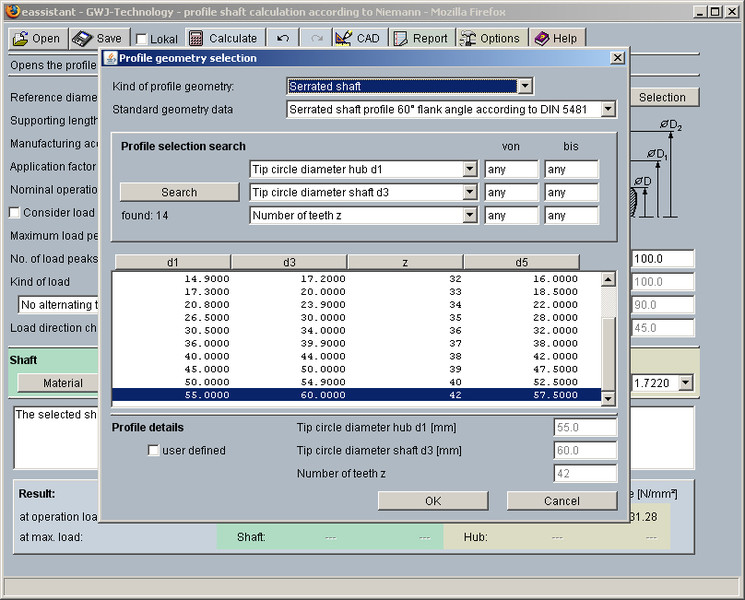
Task: Click the d5 column header
Action: pos(521,262)
